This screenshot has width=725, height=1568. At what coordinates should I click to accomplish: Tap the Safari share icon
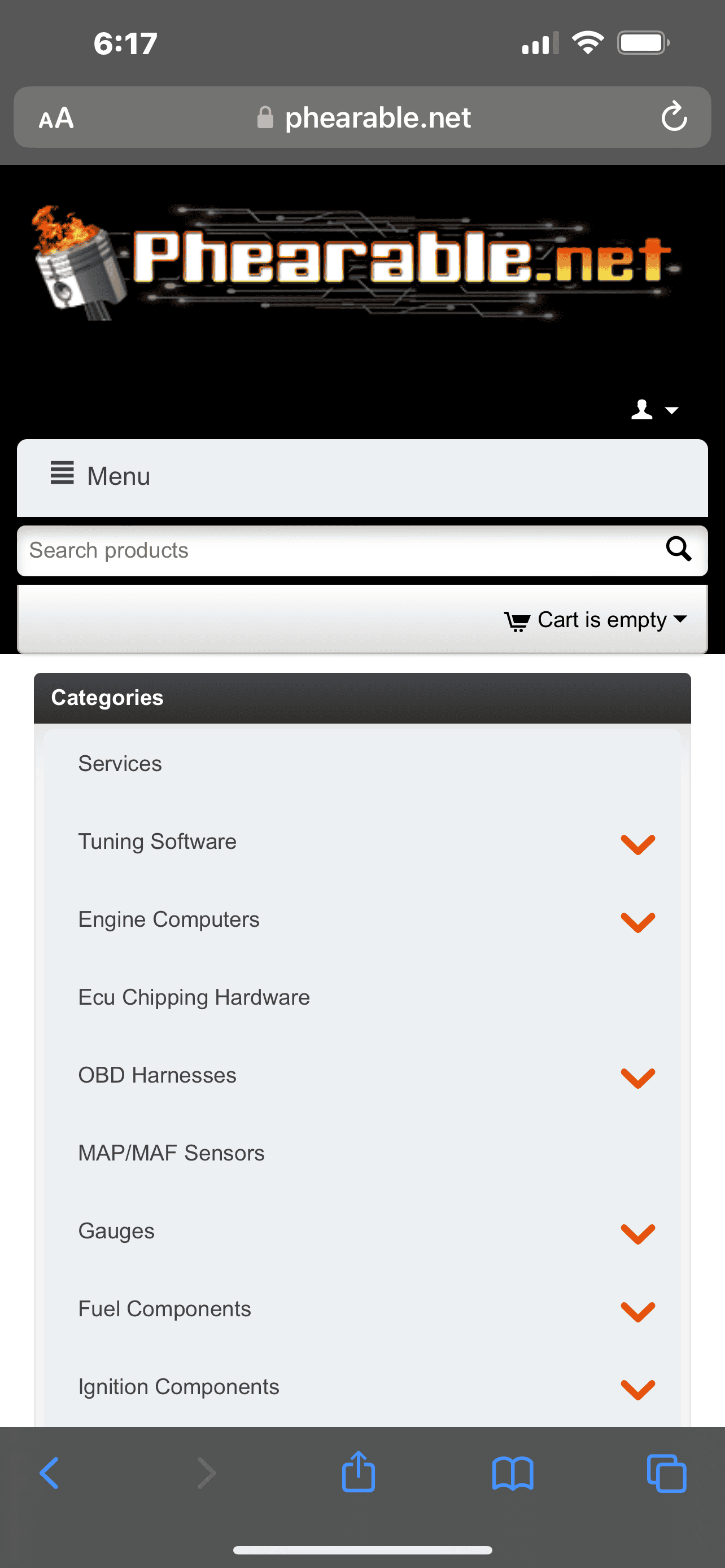[x=358, y=1473]
